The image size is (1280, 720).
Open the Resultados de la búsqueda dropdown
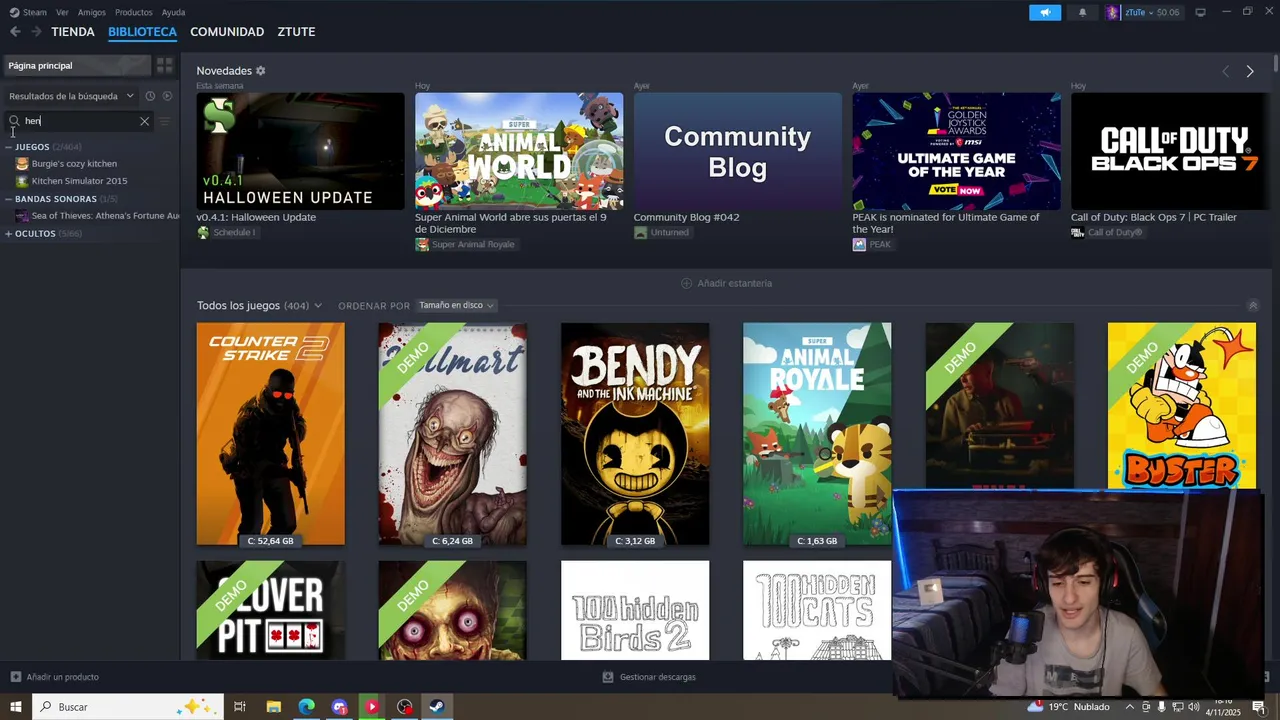tap(71, 96)
